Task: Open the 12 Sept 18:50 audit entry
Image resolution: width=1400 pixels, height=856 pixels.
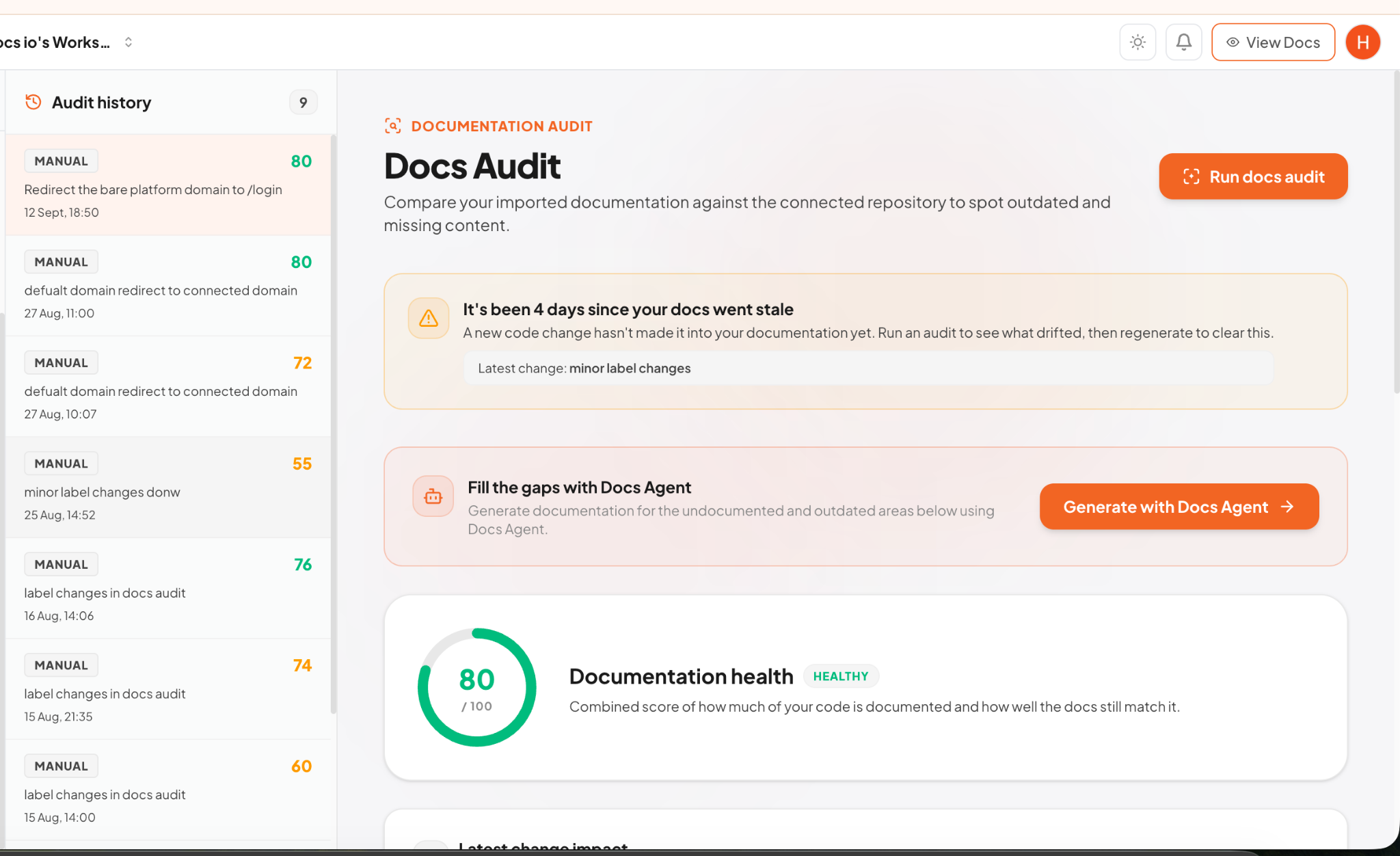Action: coord(168,185)
